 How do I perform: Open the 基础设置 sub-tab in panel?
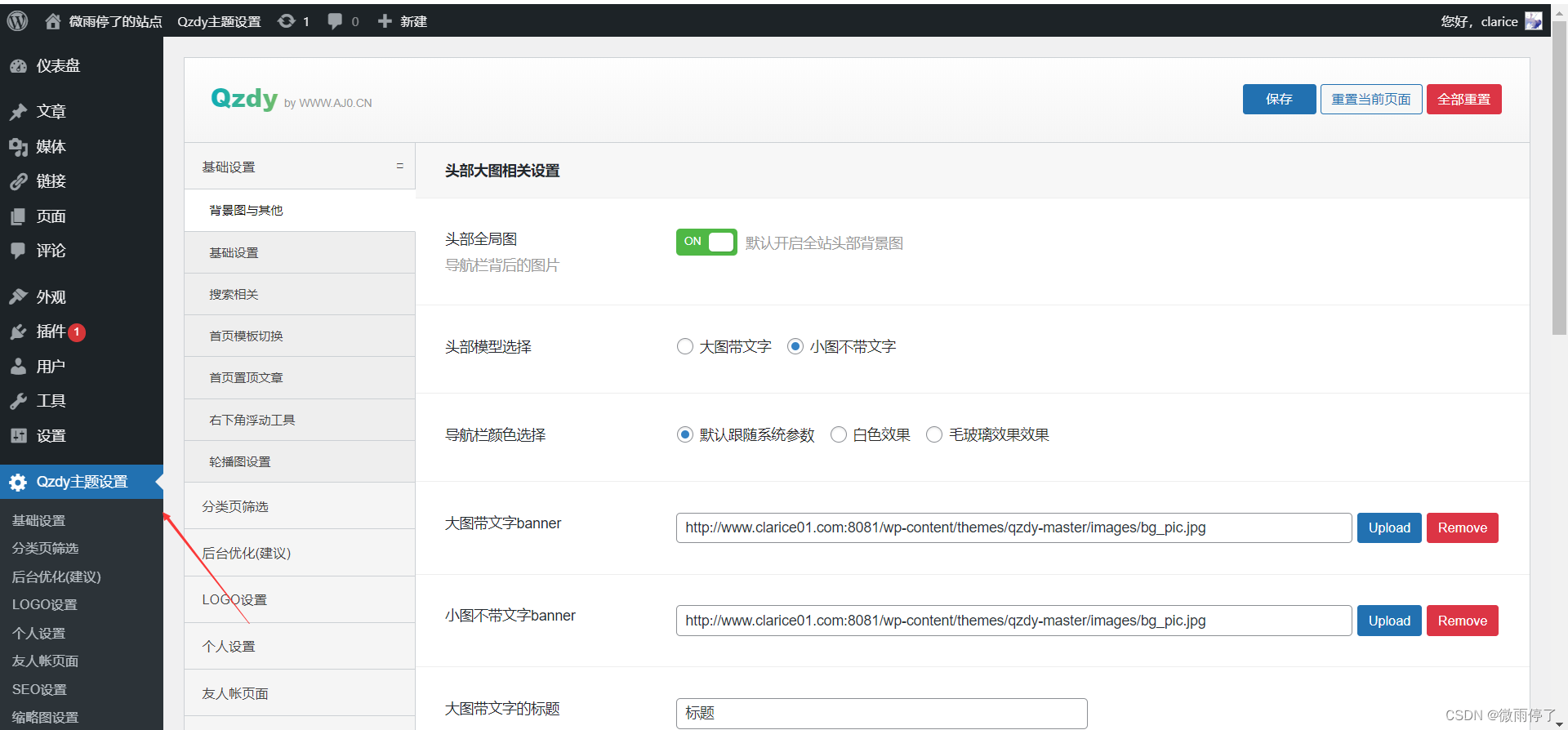pos(300,252)
